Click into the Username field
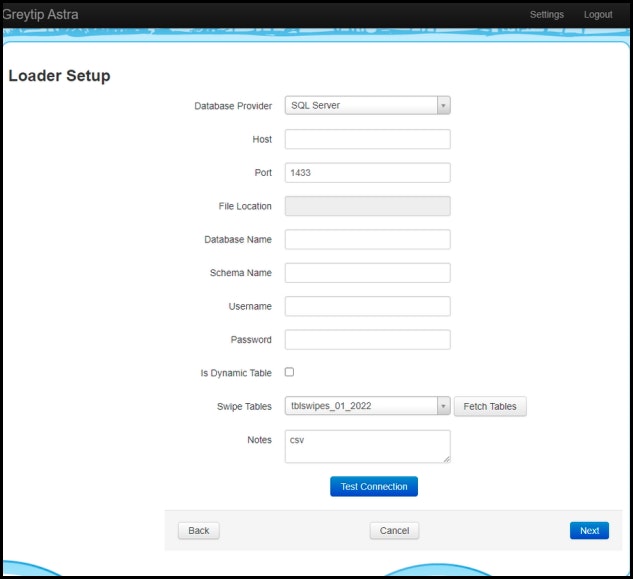633x579 pixels. point(367,306)
